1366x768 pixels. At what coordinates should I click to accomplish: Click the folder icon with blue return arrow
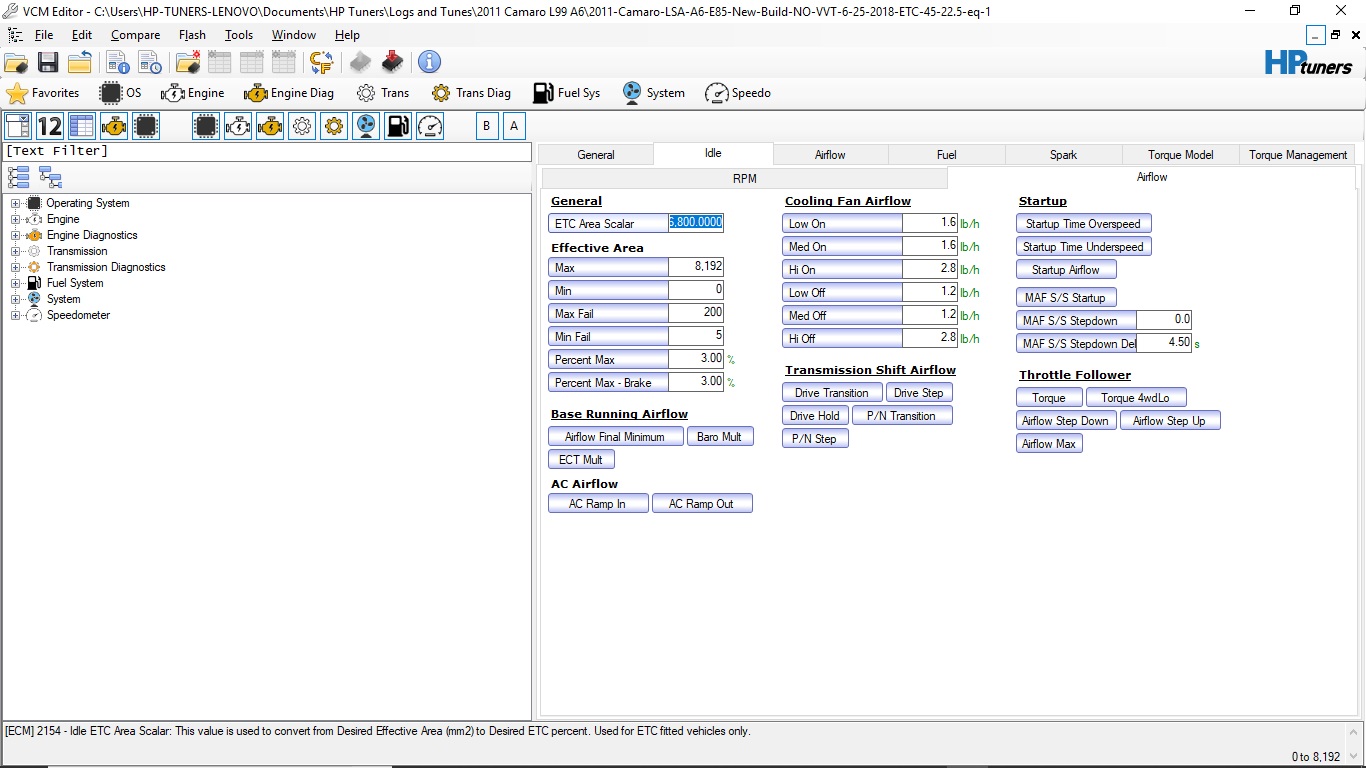80,62
